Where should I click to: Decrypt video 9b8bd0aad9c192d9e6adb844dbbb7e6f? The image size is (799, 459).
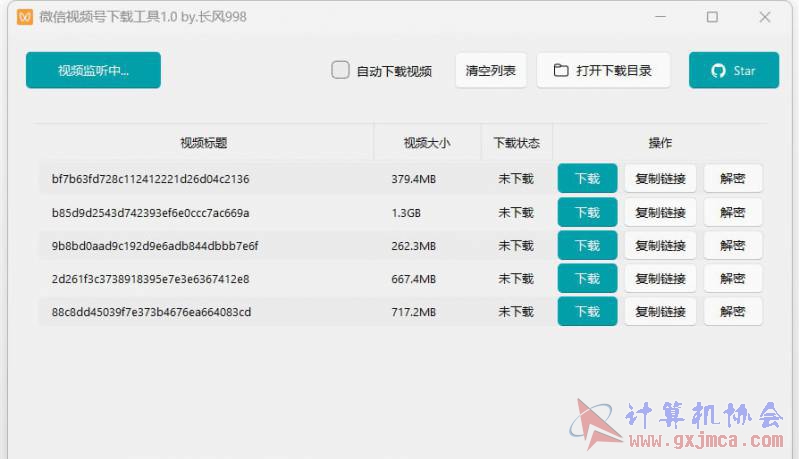(x=733, y=246)
